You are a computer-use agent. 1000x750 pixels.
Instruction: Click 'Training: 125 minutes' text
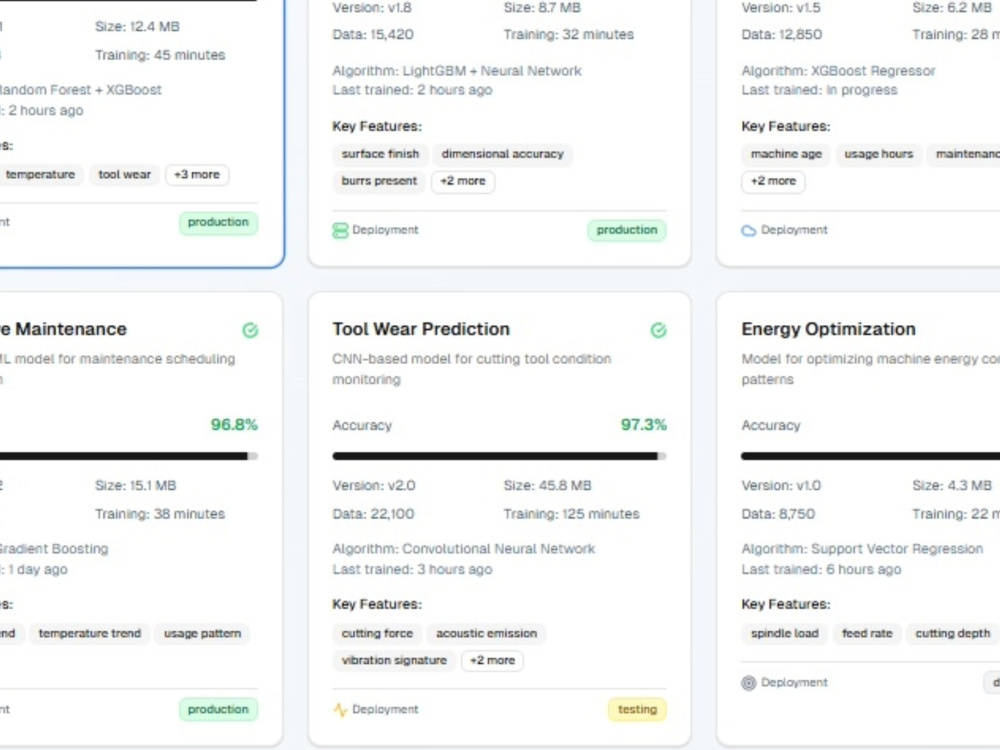click(x=571, y=514)
